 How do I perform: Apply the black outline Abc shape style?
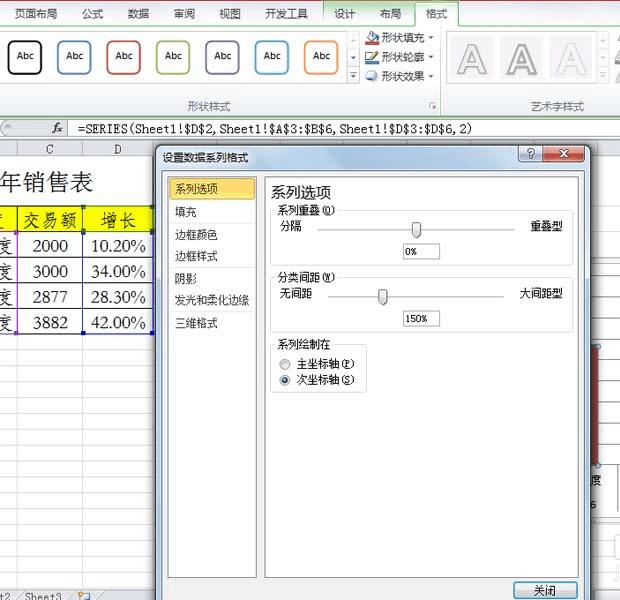[25, 57]
